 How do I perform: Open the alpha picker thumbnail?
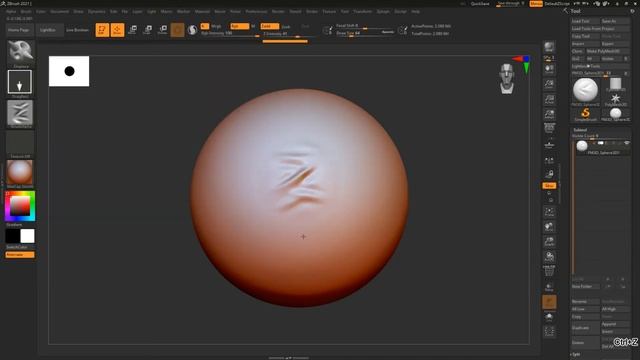20,112
